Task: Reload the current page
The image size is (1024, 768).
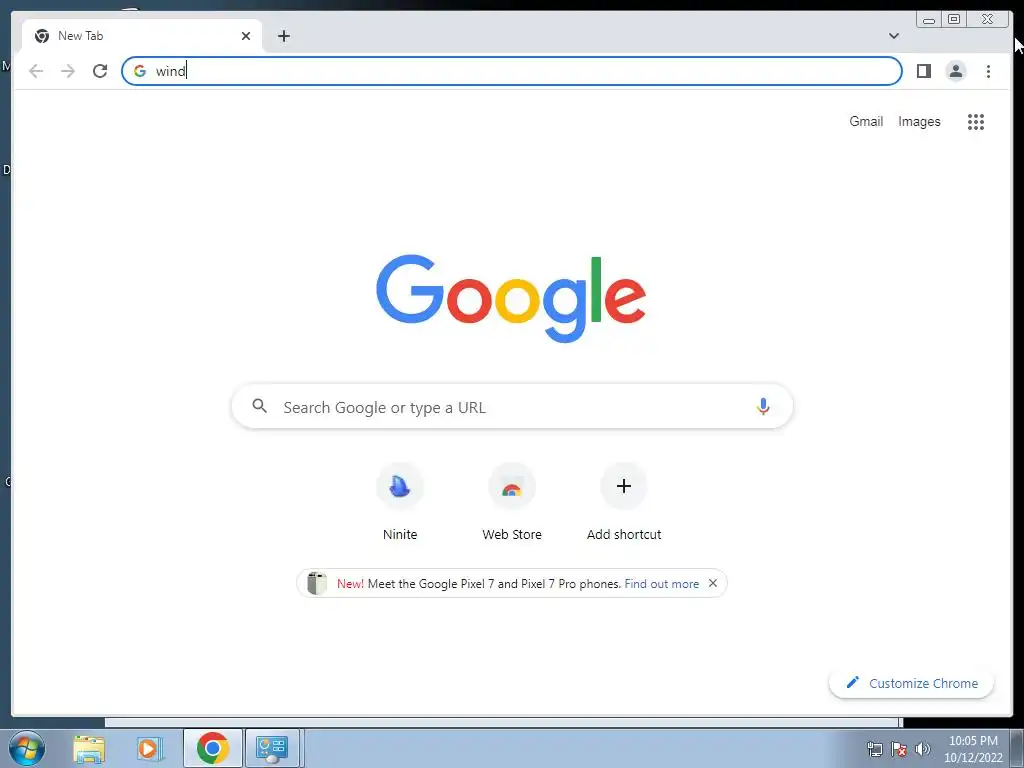Action: pos(100,71)
